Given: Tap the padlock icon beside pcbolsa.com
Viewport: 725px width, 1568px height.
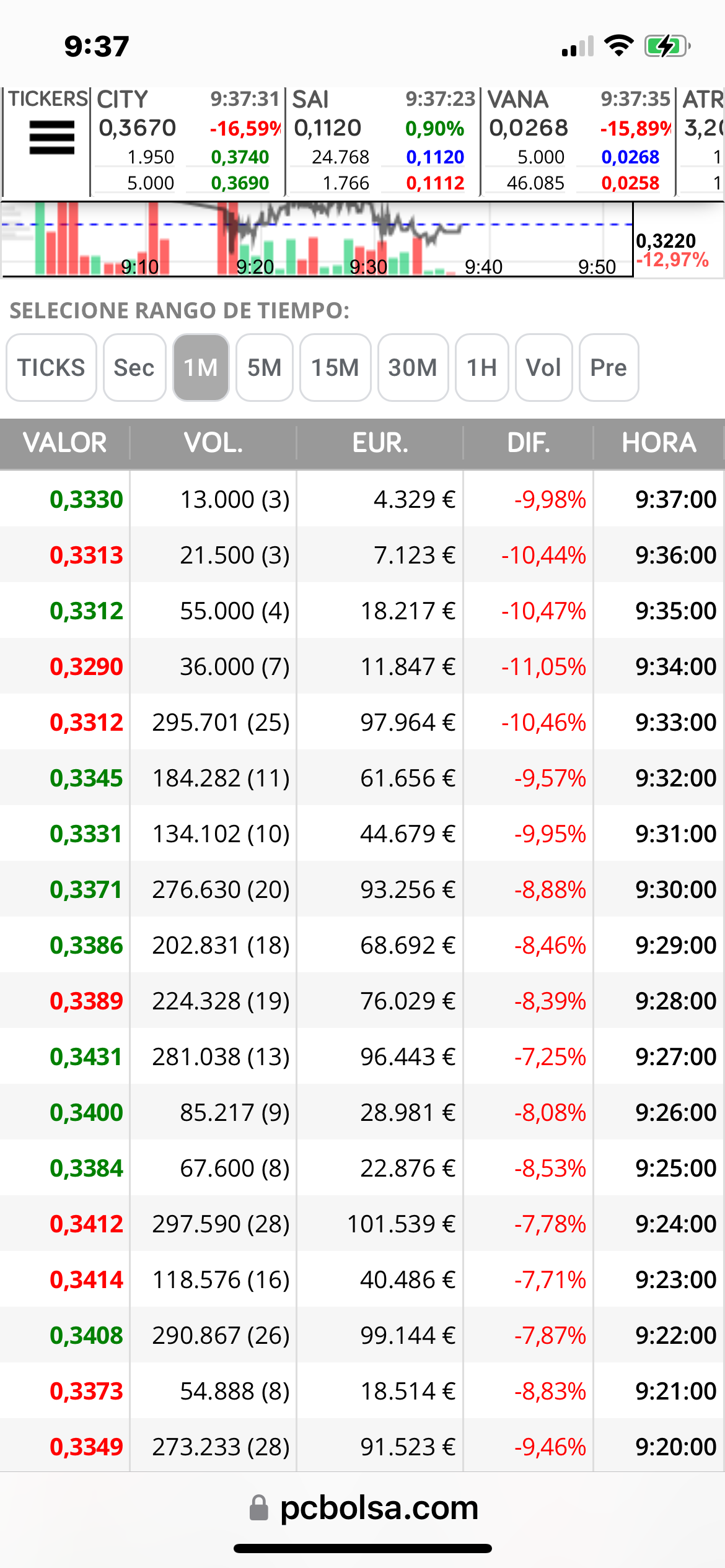Looking at the screenshot, I should click(258, 1508).
